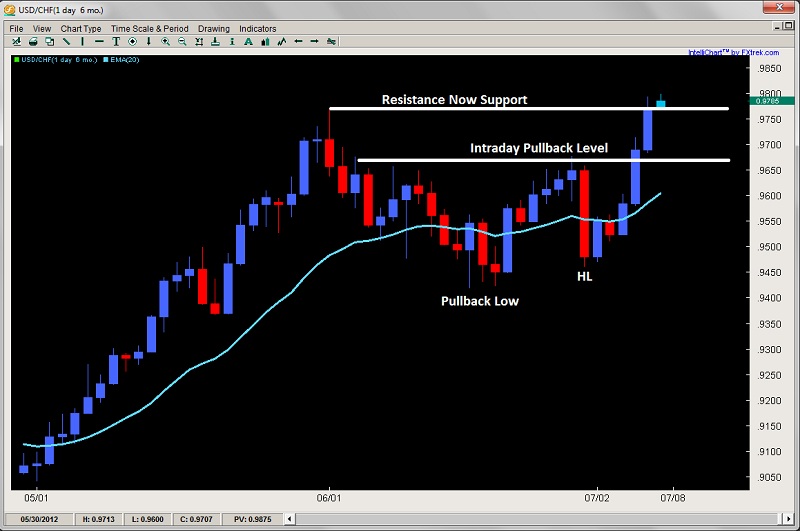The height and width of the screenshot is (531, 800).
Task: Select the horizontal line drawing tool
Action: (99, 41)
